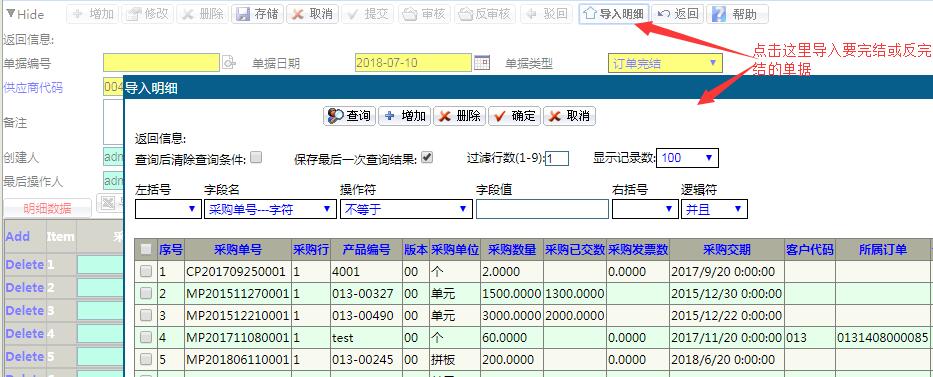Switch to the 明细数据 tab

click(x=47, y=208)
